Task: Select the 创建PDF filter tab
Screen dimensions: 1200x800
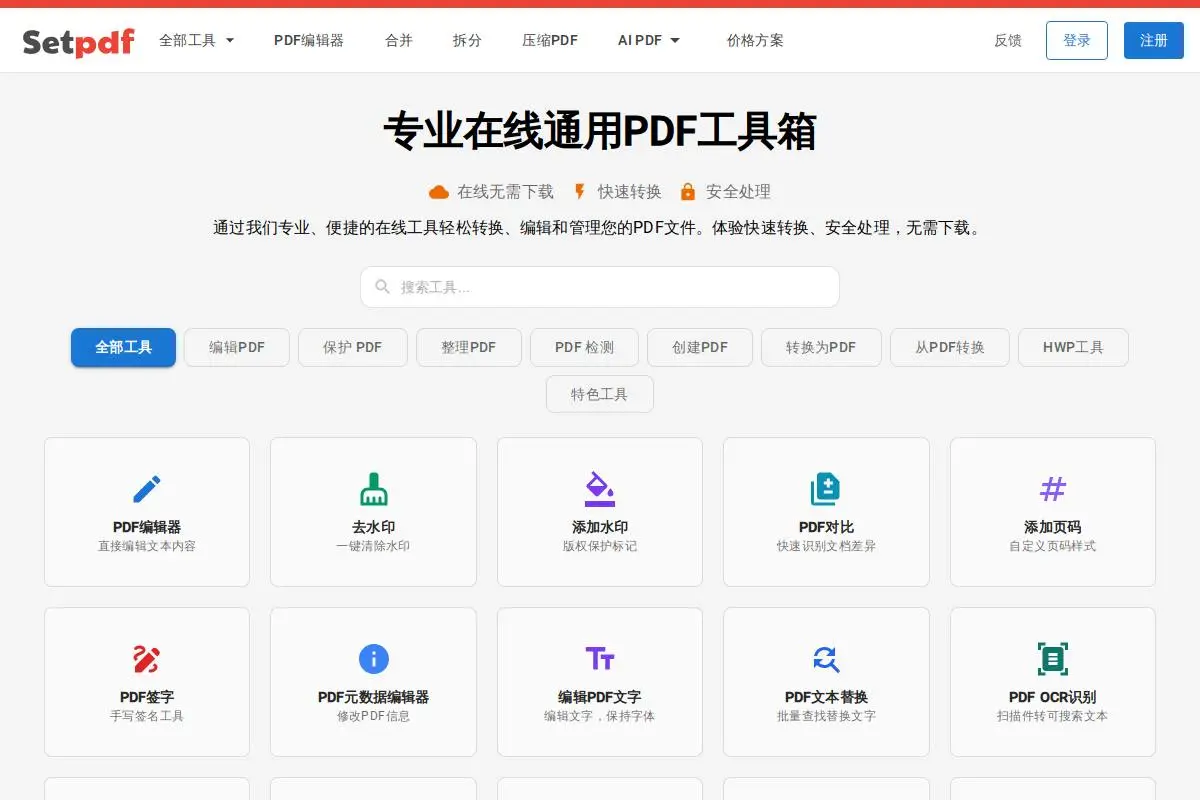Action: tap(700, 348)
